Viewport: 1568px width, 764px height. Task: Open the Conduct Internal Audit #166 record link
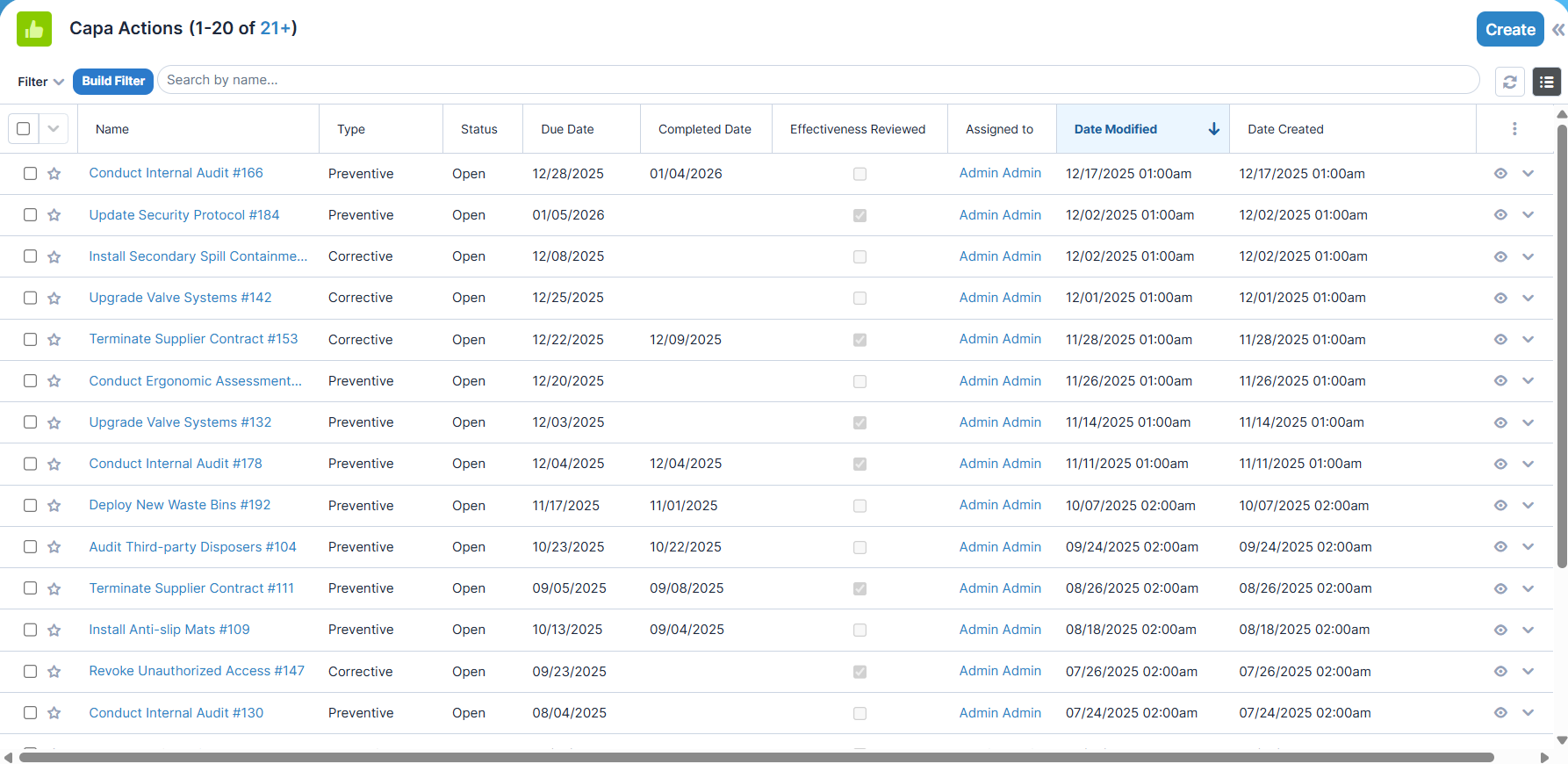point(176,173)
